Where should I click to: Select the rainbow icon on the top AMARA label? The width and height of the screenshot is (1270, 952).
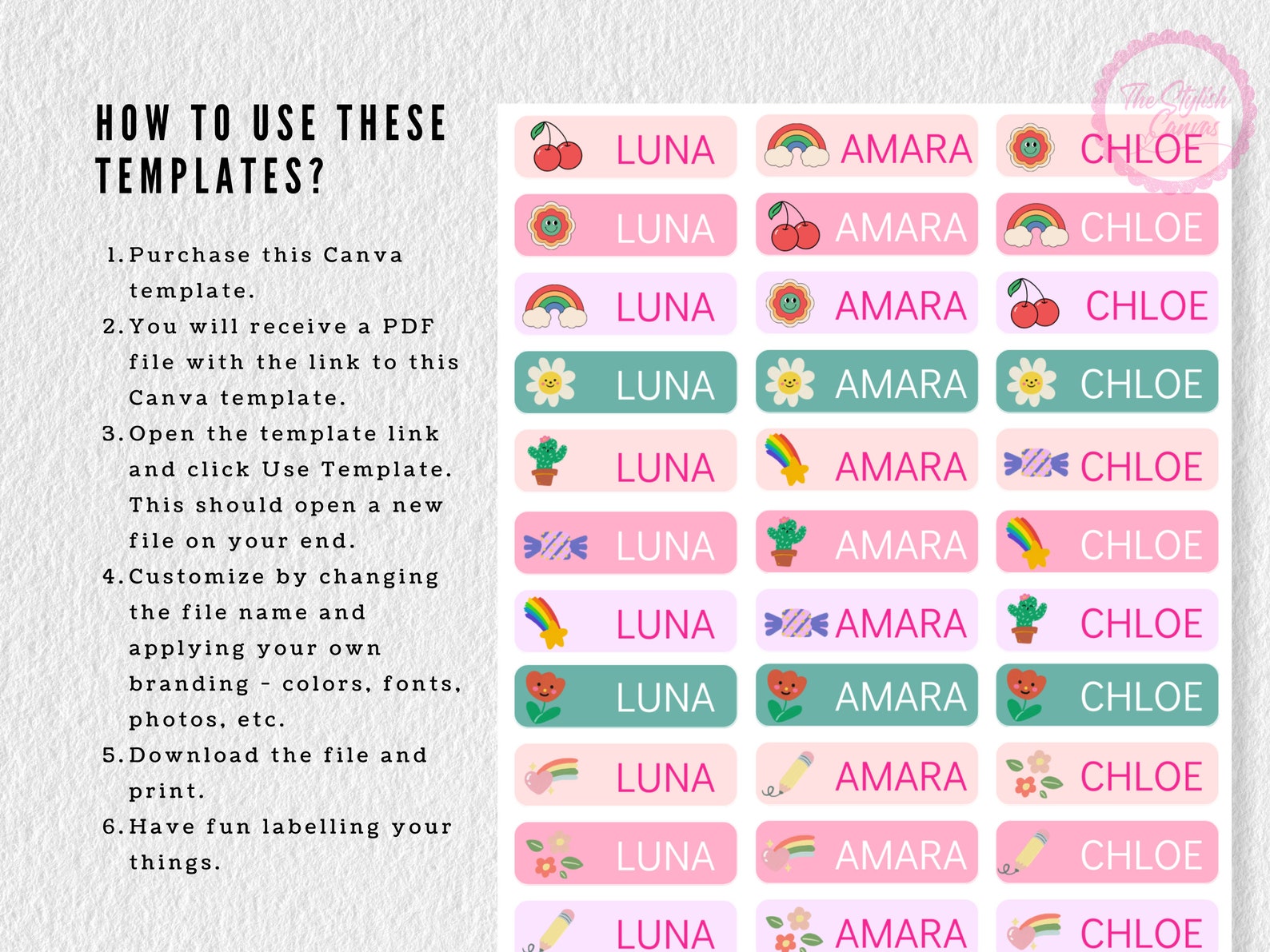tap(797, 145)
